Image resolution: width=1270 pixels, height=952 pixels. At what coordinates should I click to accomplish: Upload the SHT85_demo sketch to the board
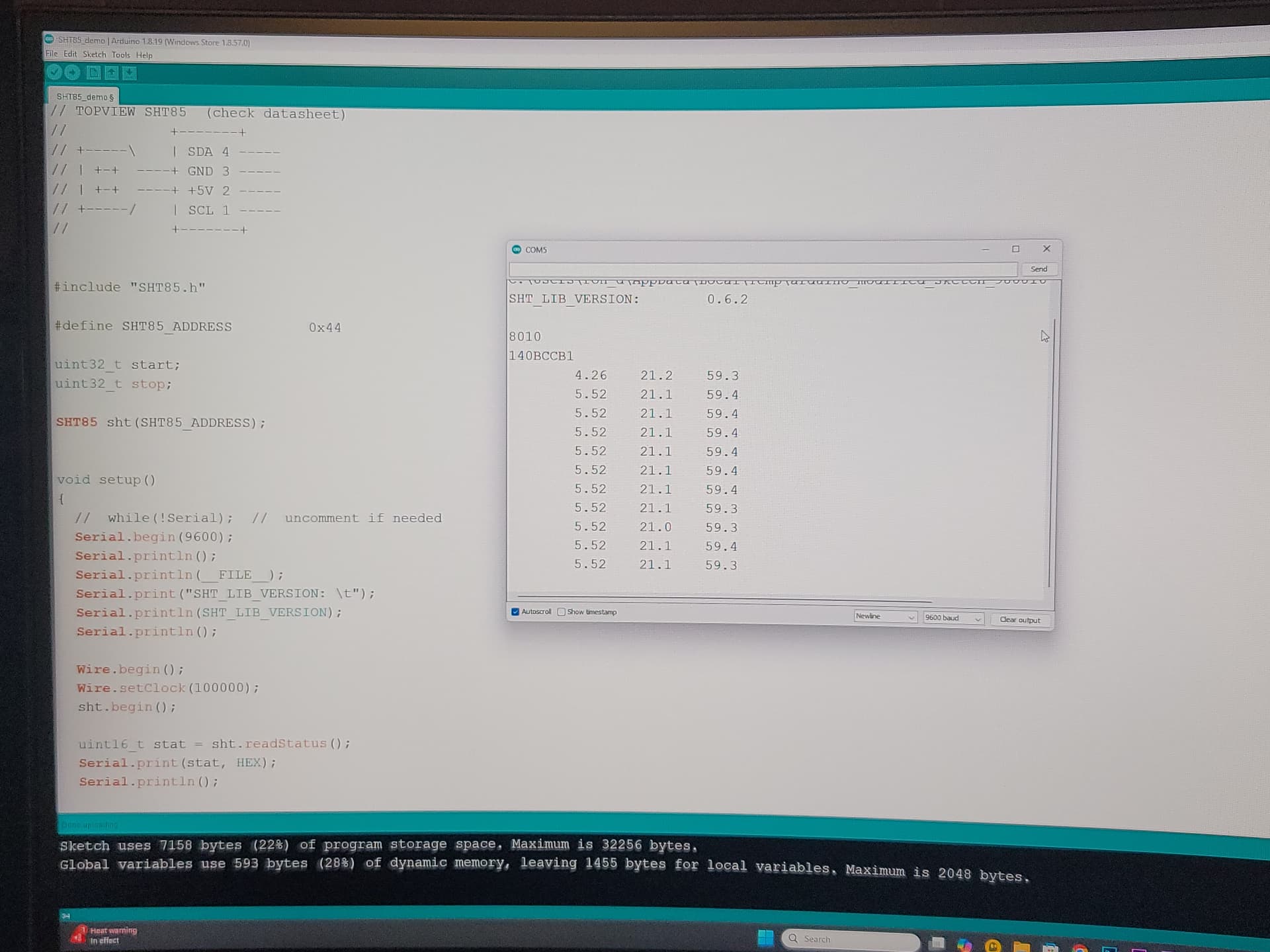(71, 73)
